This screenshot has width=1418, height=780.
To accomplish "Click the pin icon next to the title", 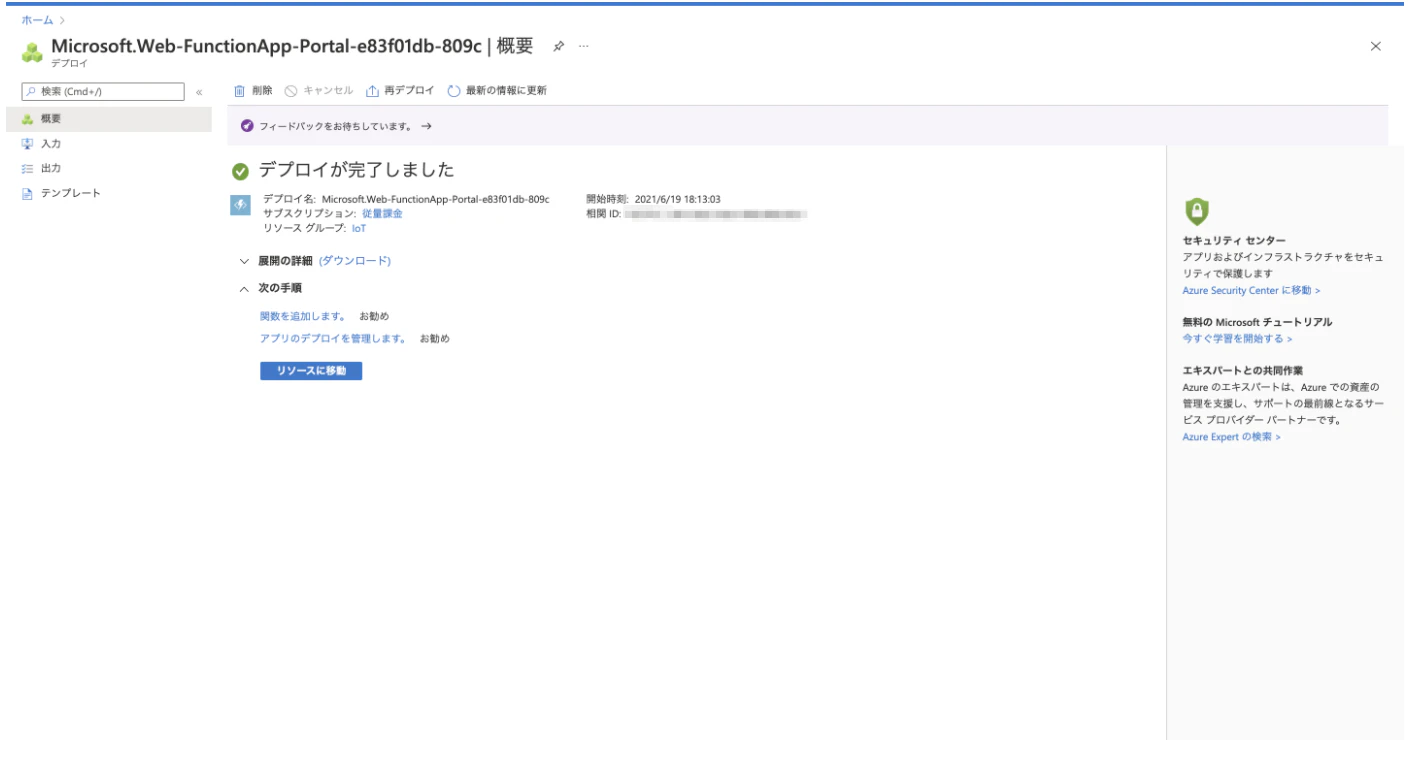I will tap(559, 46).
